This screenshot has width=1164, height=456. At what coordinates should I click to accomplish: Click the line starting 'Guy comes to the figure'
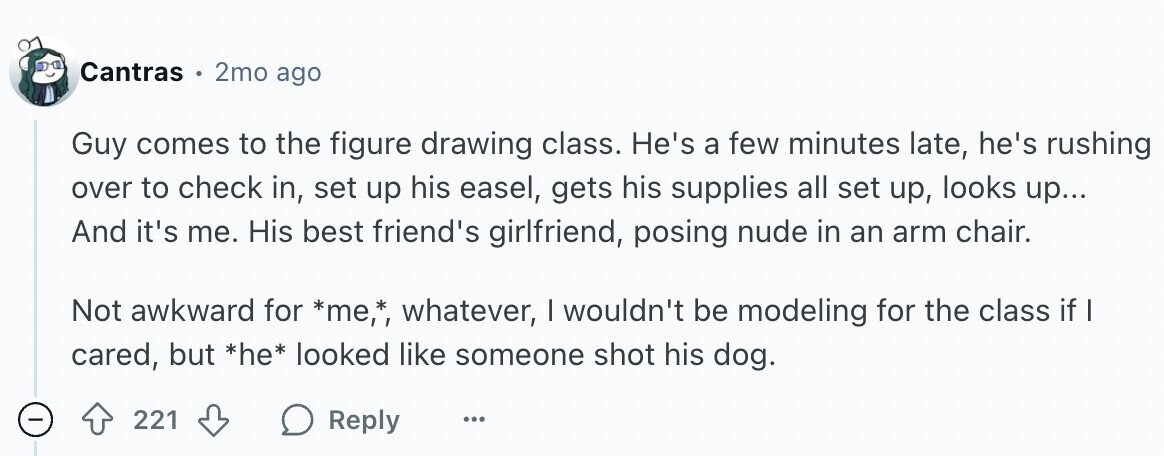611,144
